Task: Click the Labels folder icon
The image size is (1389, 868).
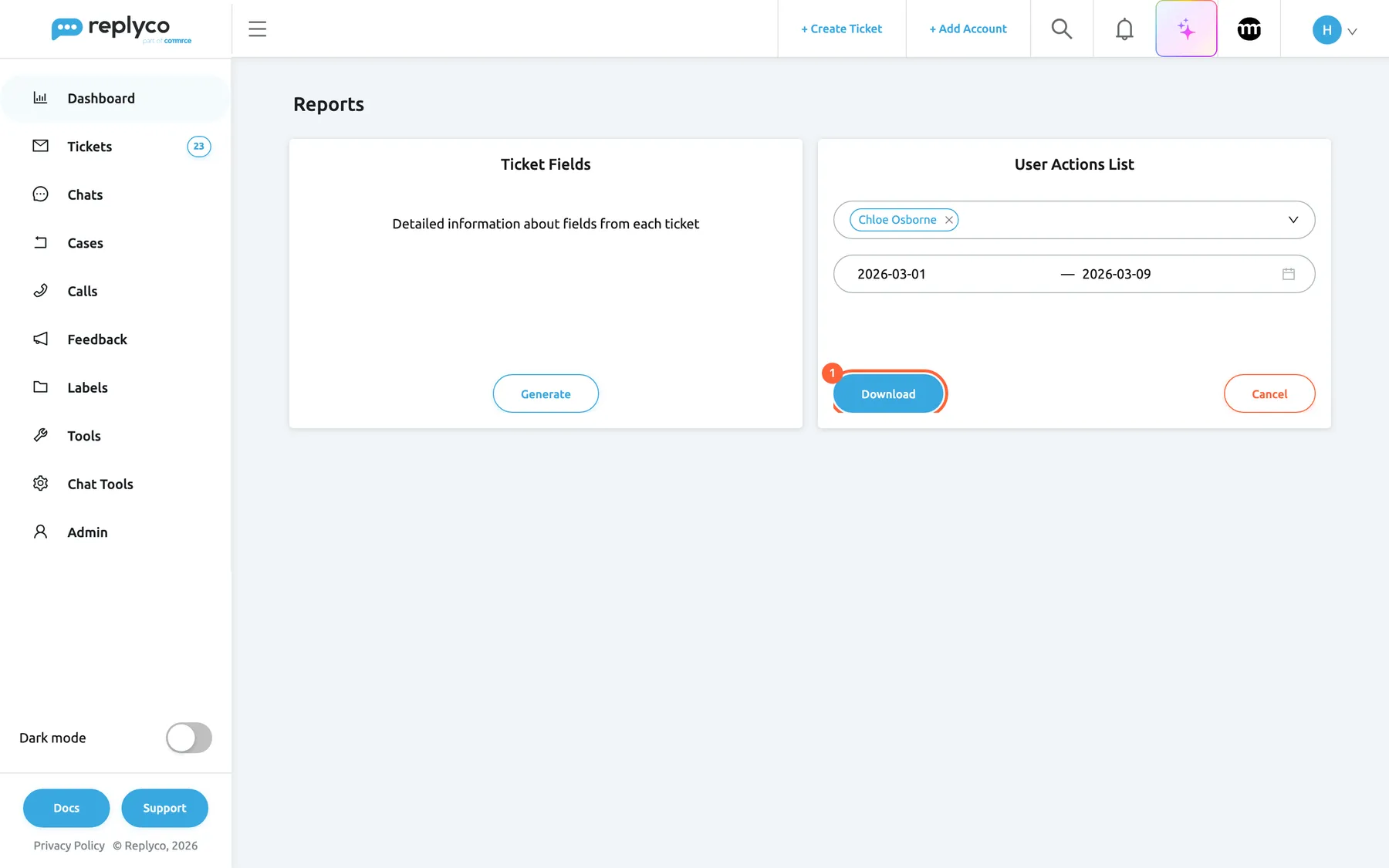Action: (40, 387)
